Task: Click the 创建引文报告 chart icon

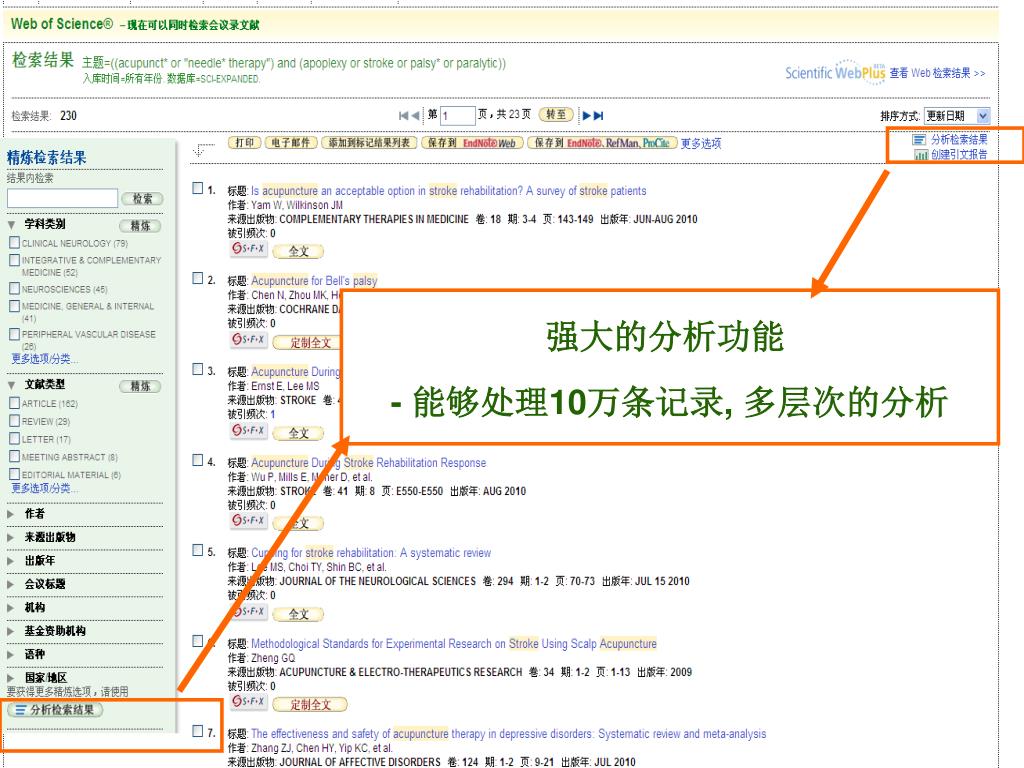Action: [x=920, y=155]
